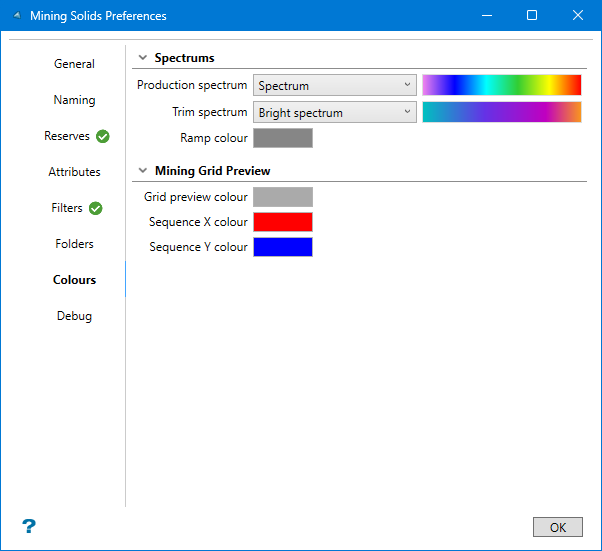Click the red Sequence X colour swatch

pos(283,222)
